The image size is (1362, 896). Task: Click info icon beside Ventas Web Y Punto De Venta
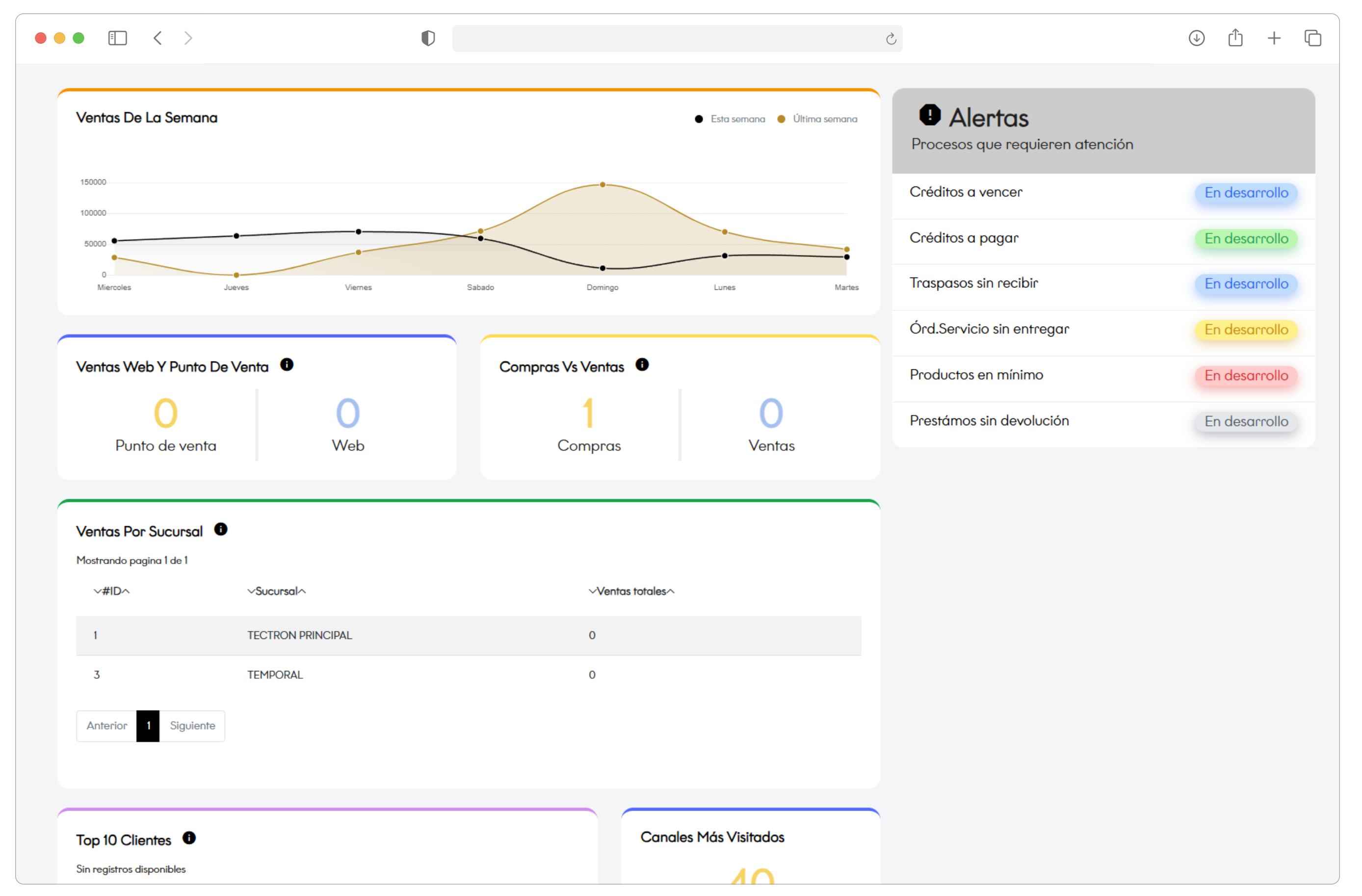[x=287, y=365]
